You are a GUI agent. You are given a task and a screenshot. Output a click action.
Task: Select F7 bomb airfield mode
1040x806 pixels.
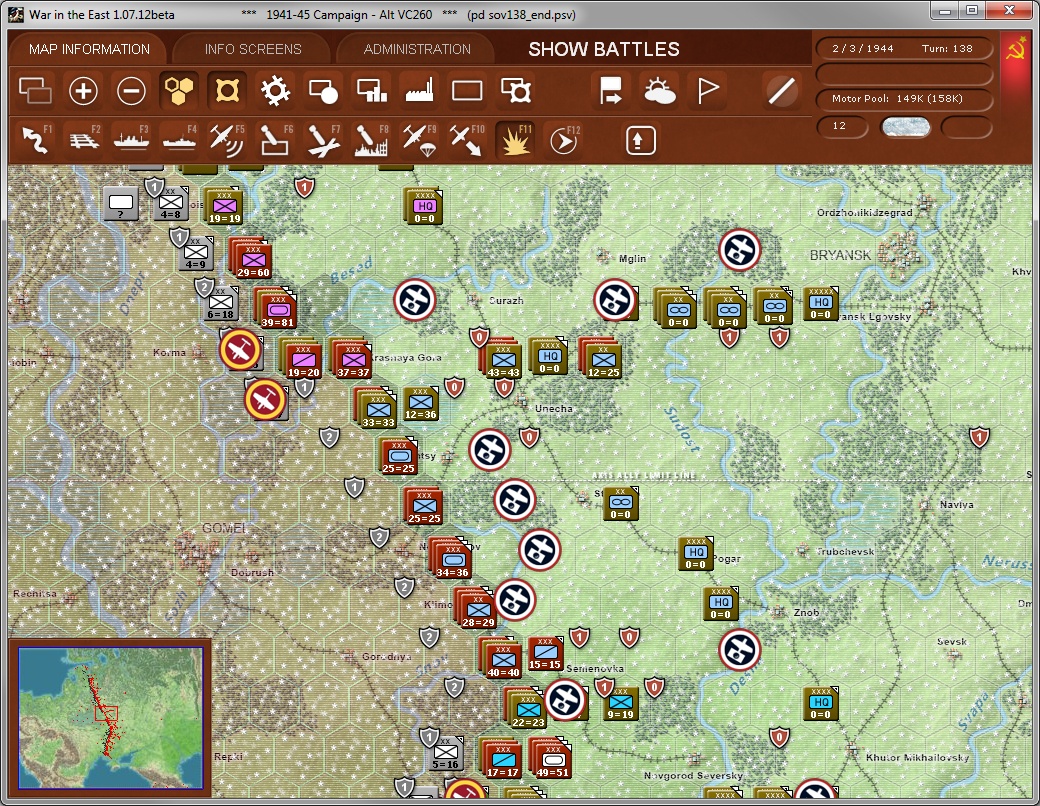click(324, 140)
